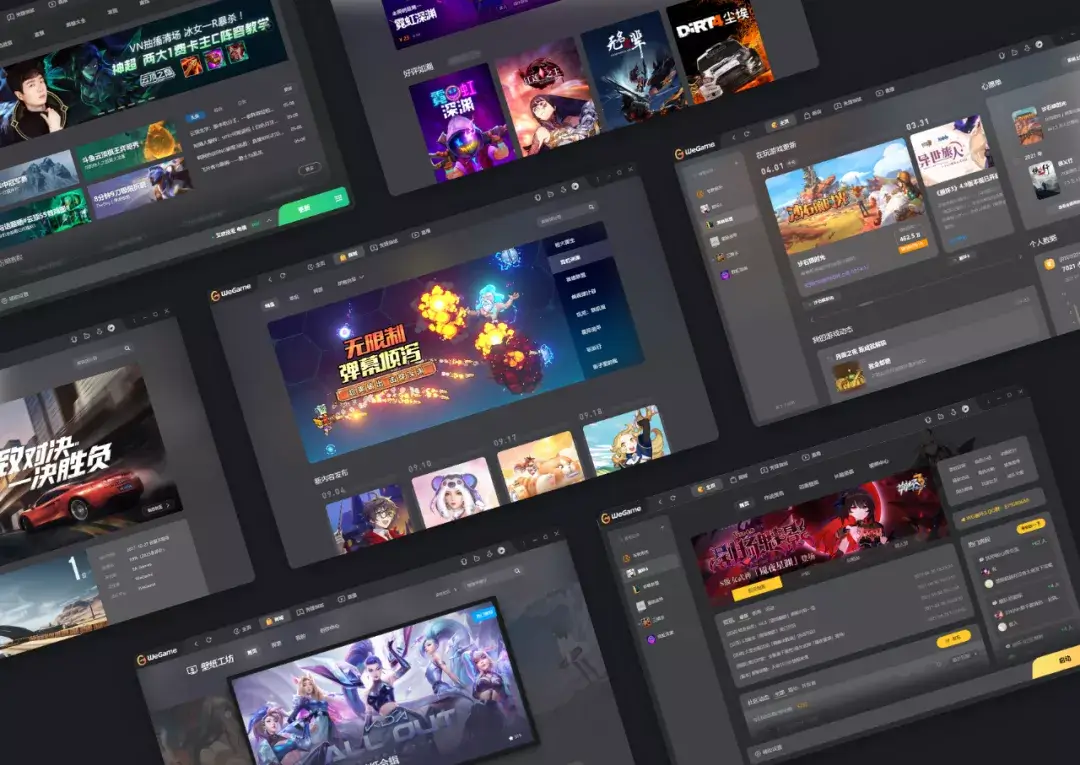Open the highlighted shop tab in center window
The width and height of the screenshot is (1080, 765).
[x=349, y=255]
